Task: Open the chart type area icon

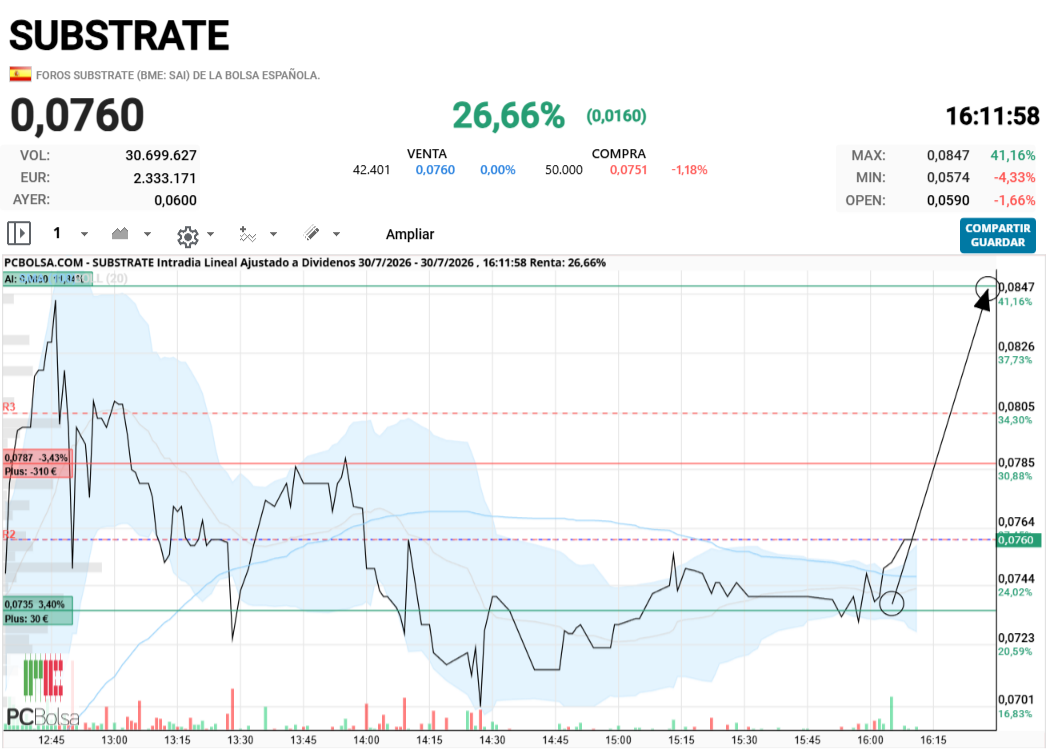Action: [120, 233]
